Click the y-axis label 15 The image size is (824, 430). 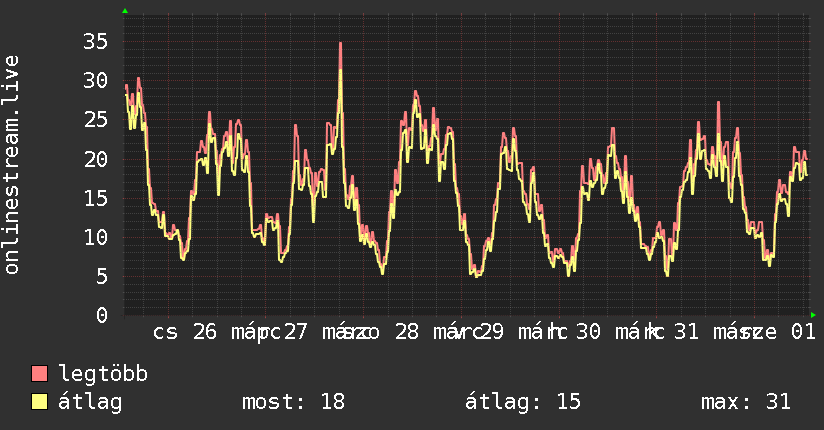point(95,198)
